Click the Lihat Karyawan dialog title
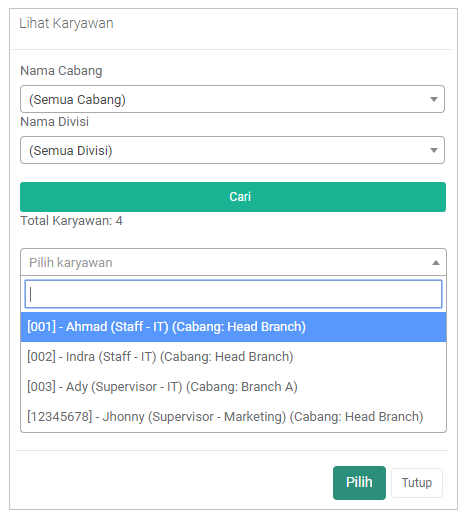 point(66,24)
